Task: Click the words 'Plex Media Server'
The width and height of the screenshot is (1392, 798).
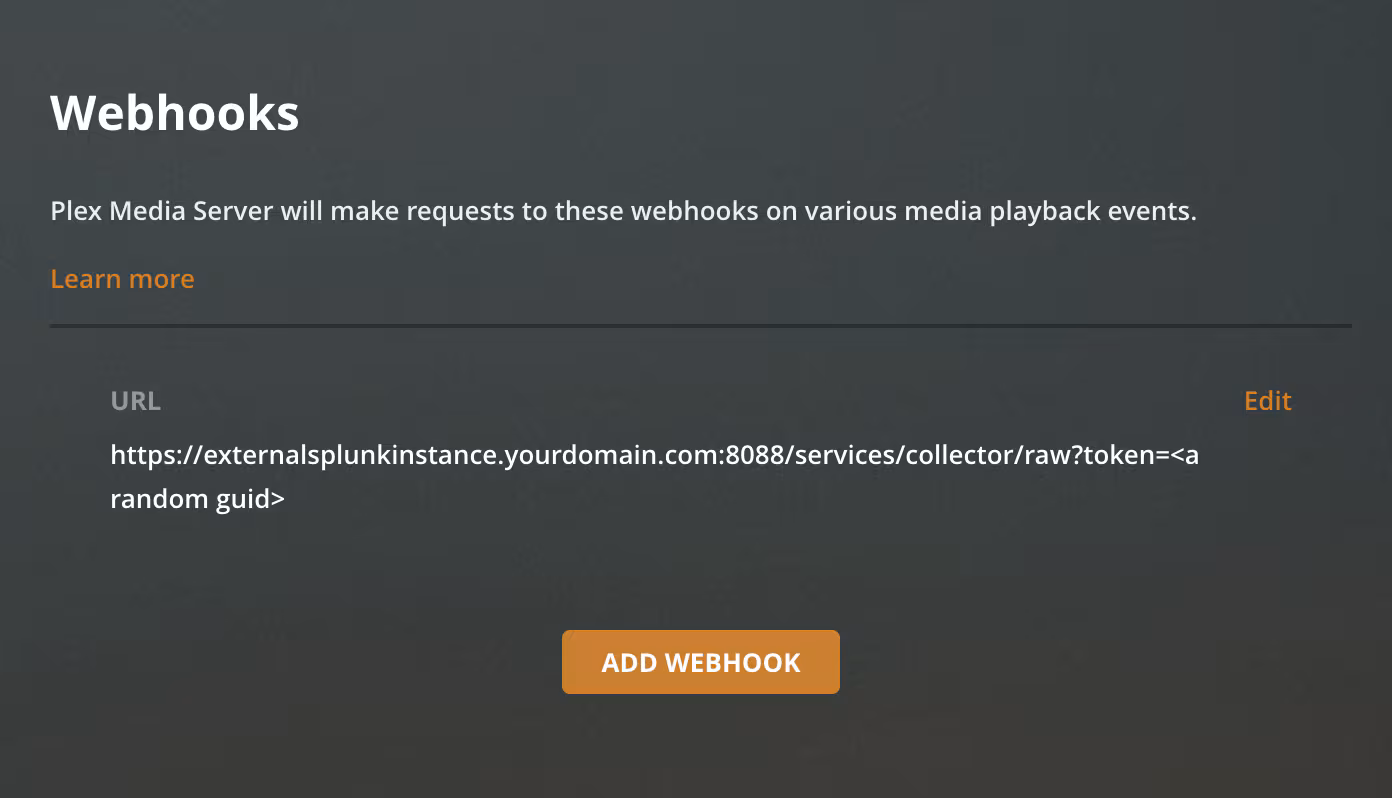Action: (x=162, y=212)
